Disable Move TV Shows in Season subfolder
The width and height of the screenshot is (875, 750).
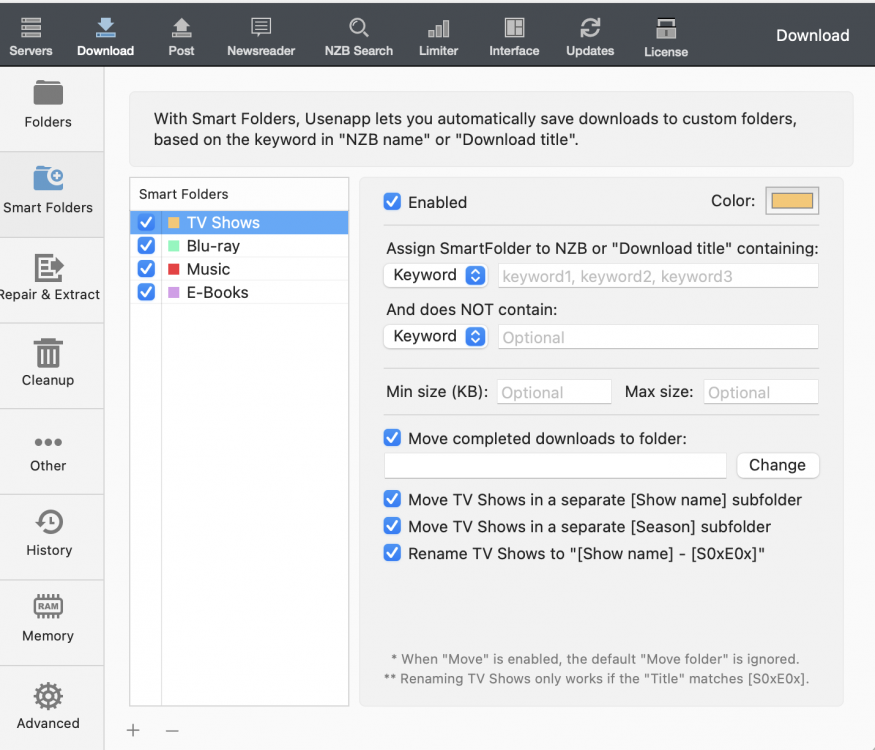tap(393, 526)
